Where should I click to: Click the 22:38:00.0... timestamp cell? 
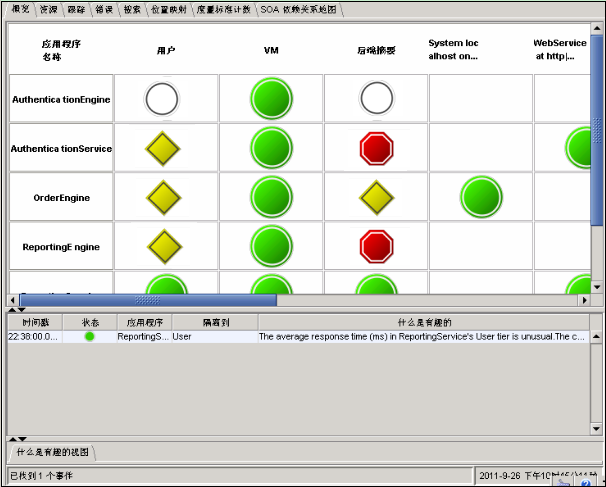[35, 337]
